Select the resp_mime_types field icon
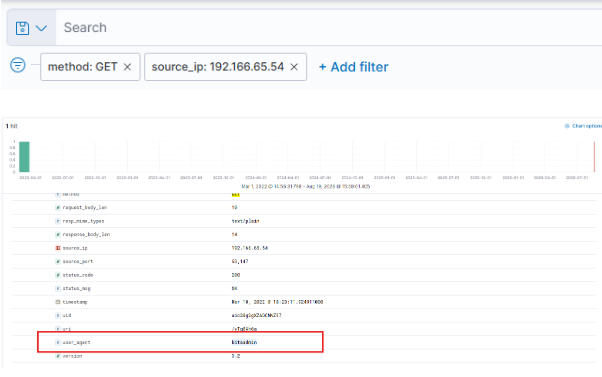The height and width of the screenshot is (377, 602). 58,221
